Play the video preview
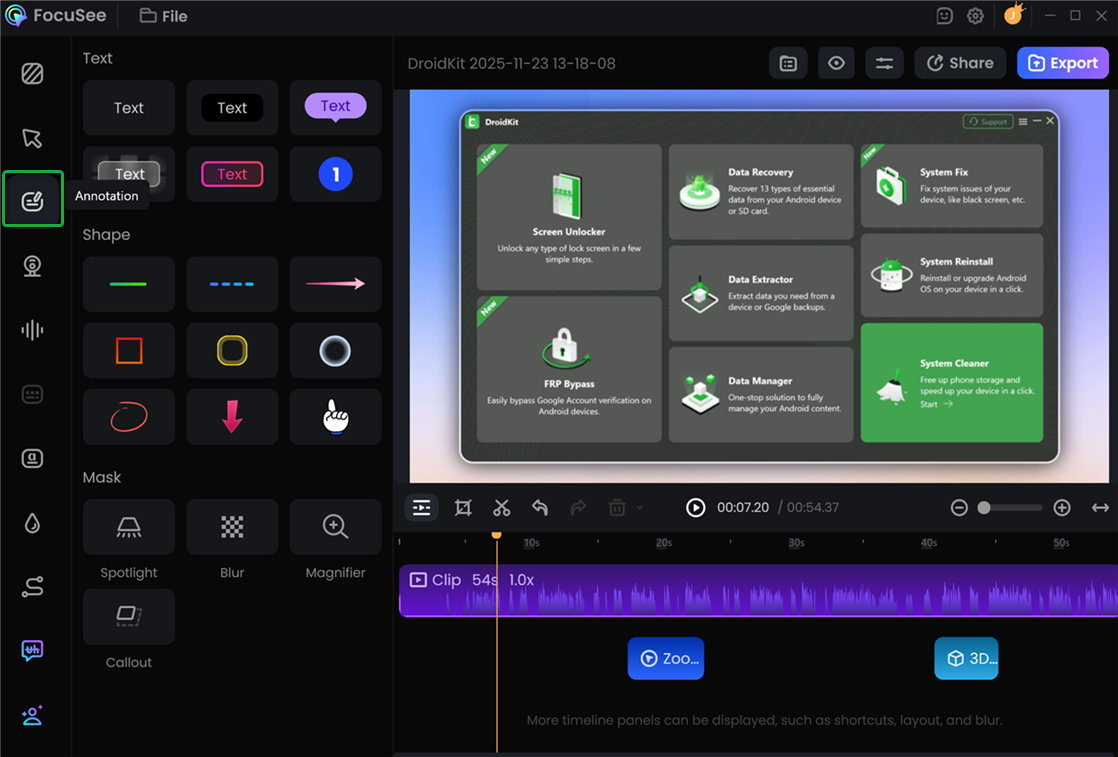Screen dimensions: 1118x757 [696, 508]
